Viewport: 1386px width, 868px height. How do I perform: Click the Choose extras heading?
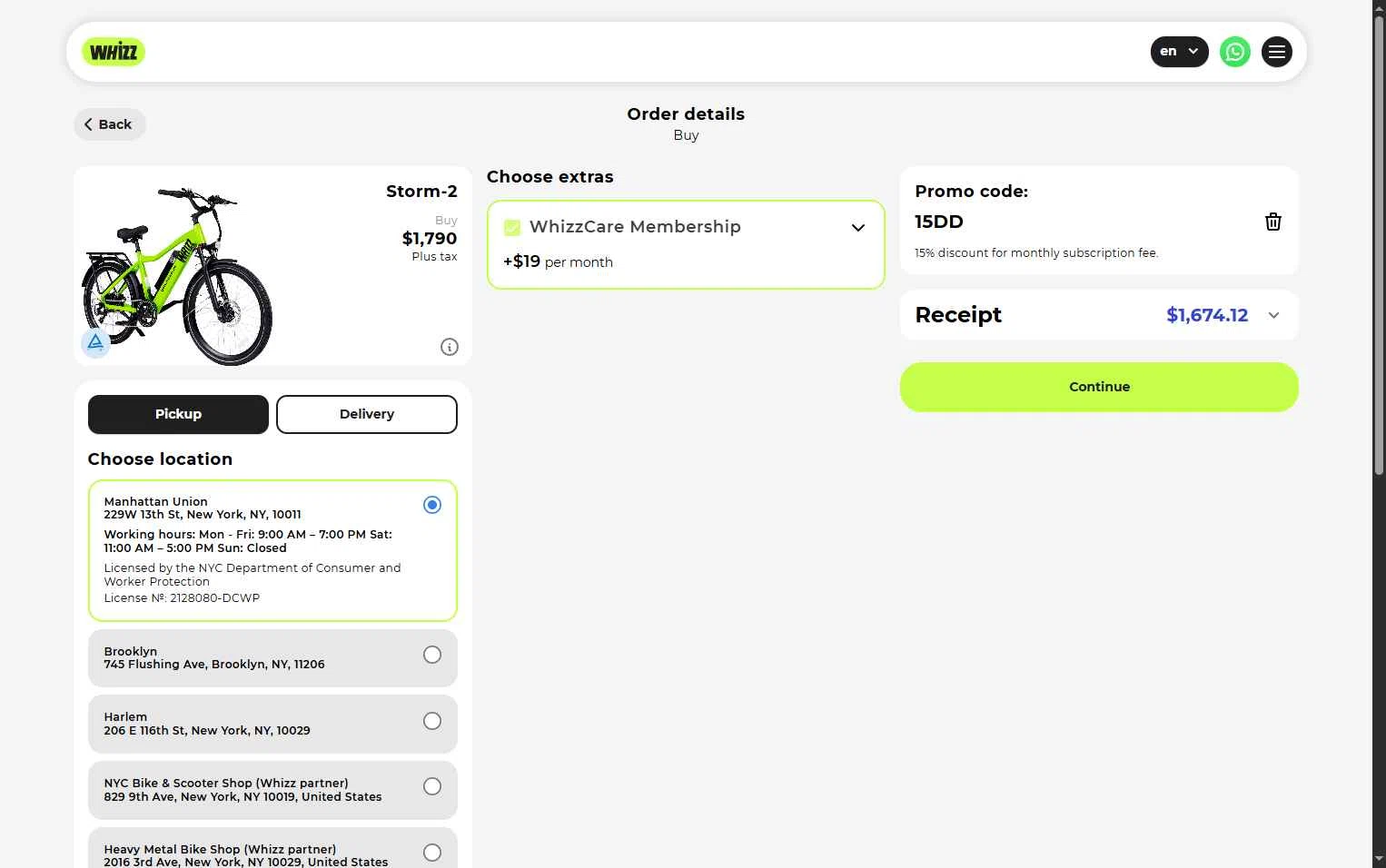tap(550, 177)
